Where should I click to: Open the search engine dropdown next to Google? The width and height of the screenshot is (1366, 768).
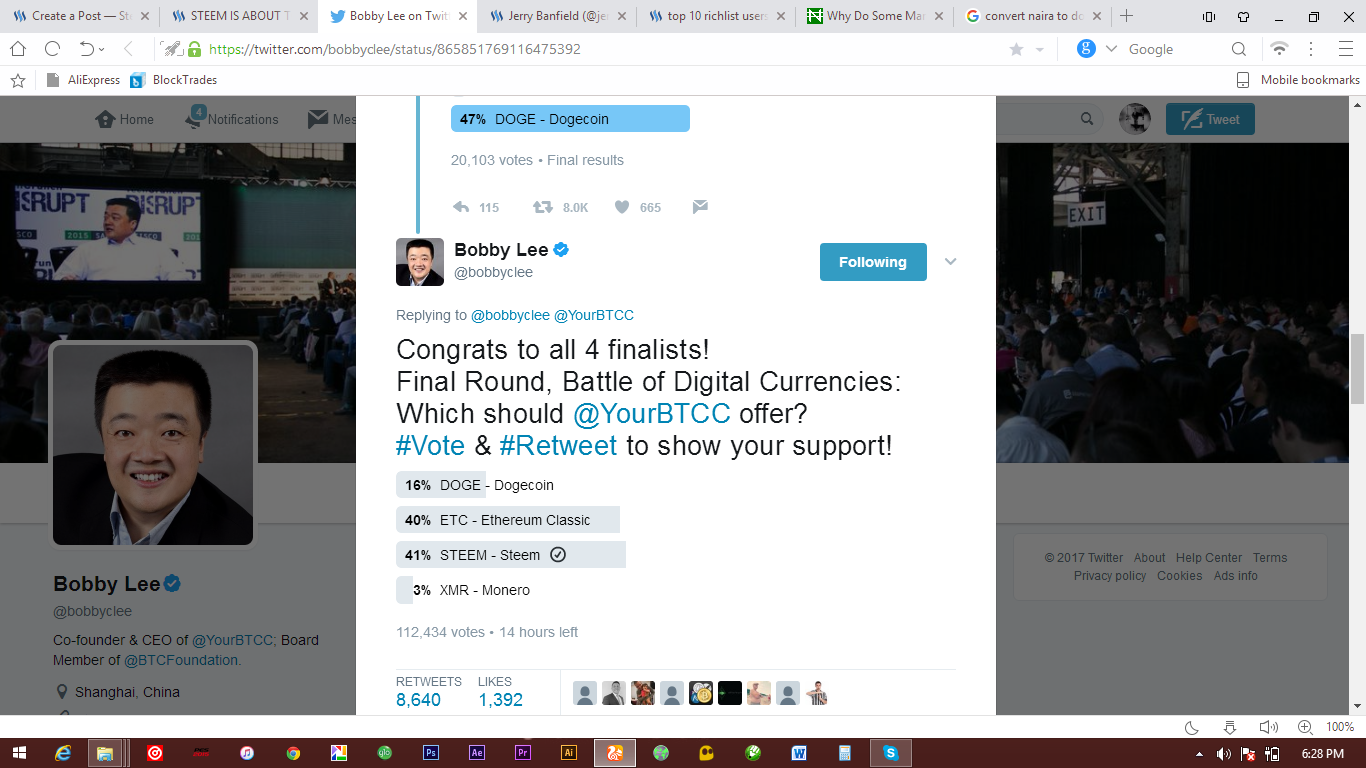[x=1112, y=49]
